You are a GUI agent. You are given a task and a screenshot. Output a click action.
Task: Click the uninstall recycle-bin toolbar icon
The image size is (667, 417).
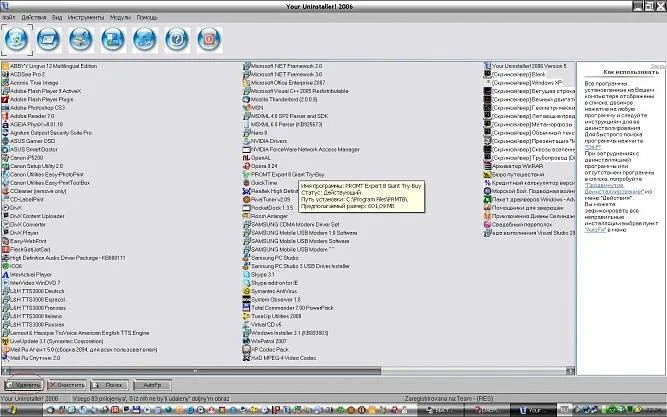point(17,40)
